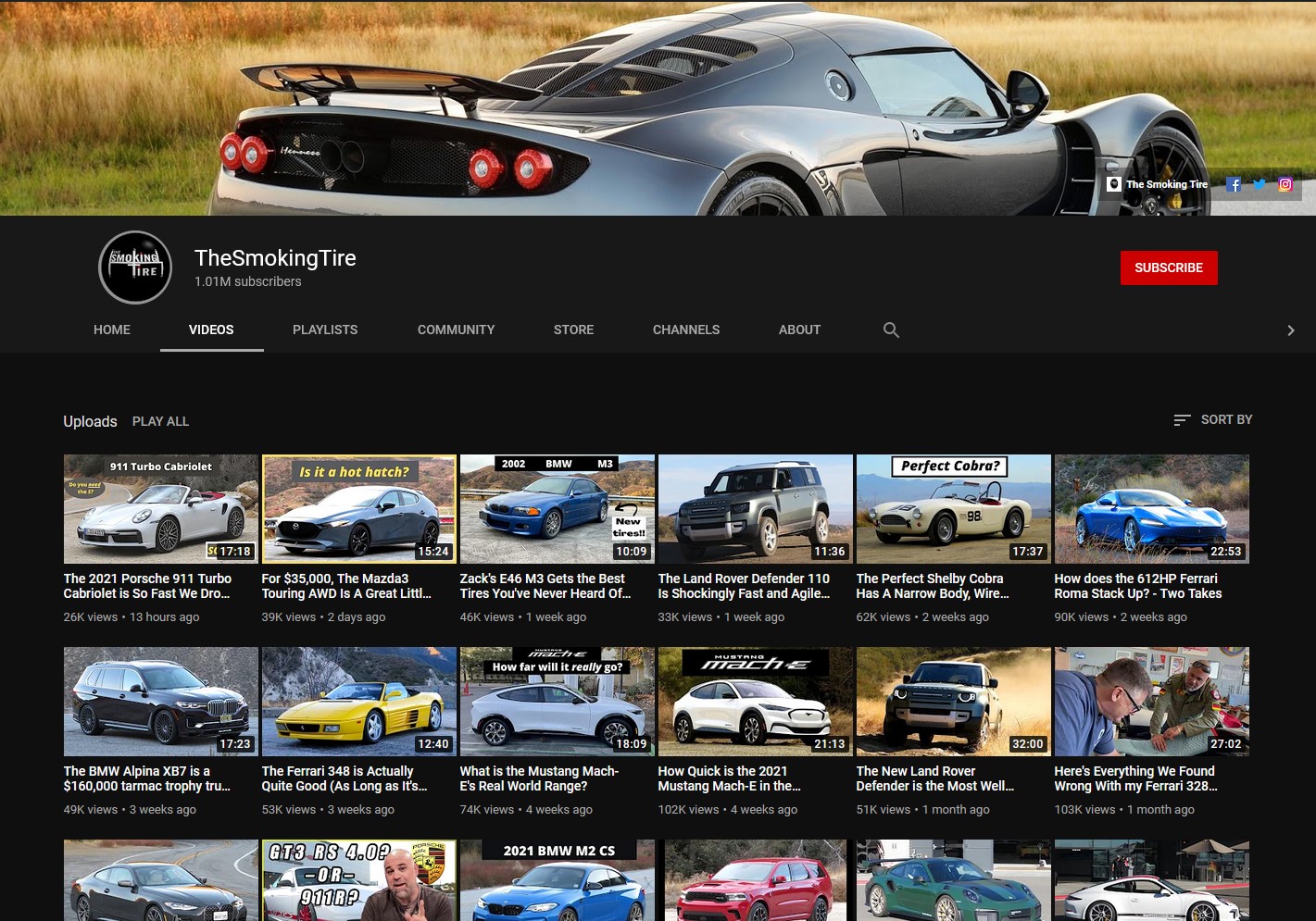
Task: Click the '1.01M subscribers' text
Action: [x=247, y=281]
